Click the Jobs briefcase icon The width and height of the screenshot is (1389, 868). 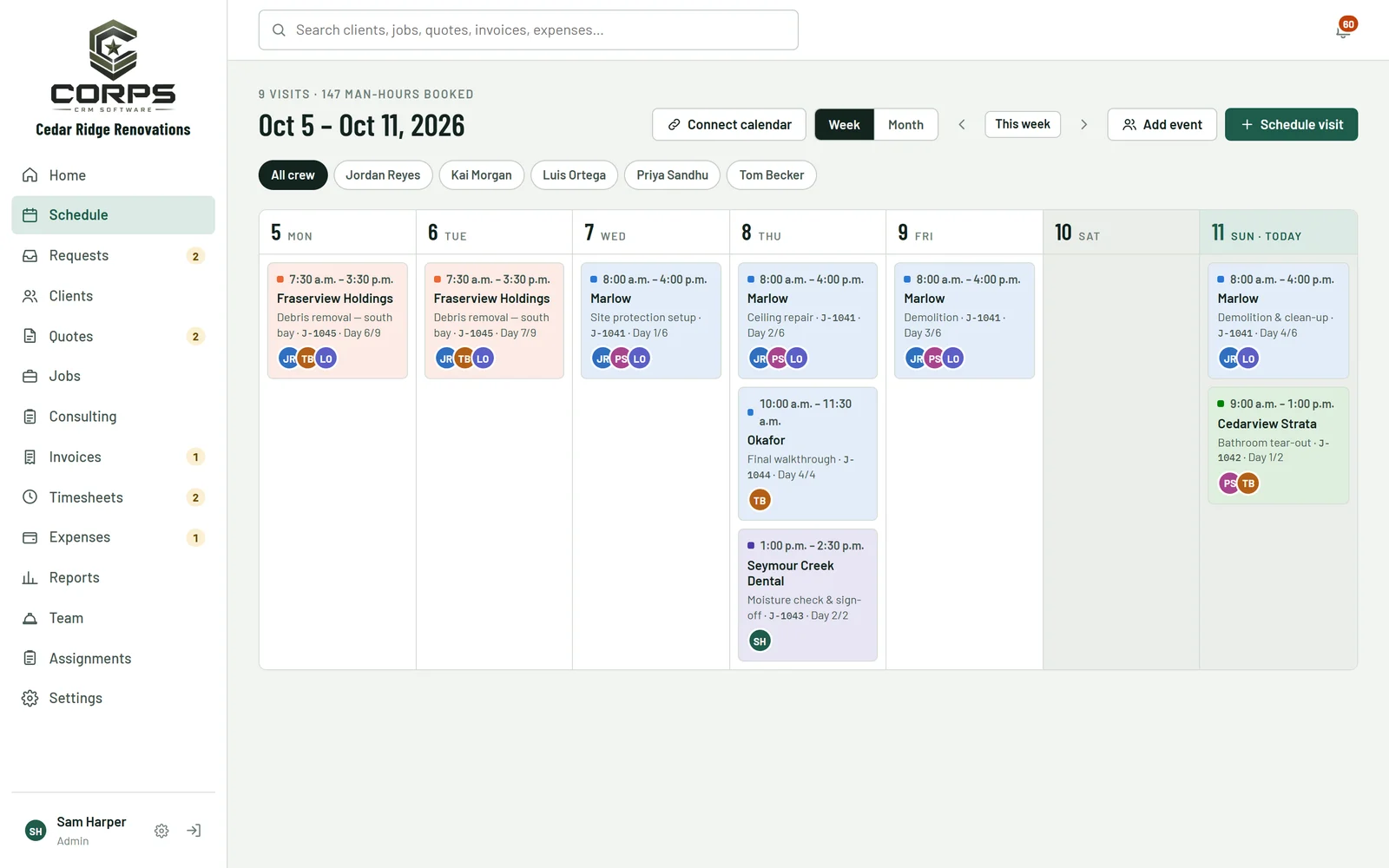[x=30, y=377]
